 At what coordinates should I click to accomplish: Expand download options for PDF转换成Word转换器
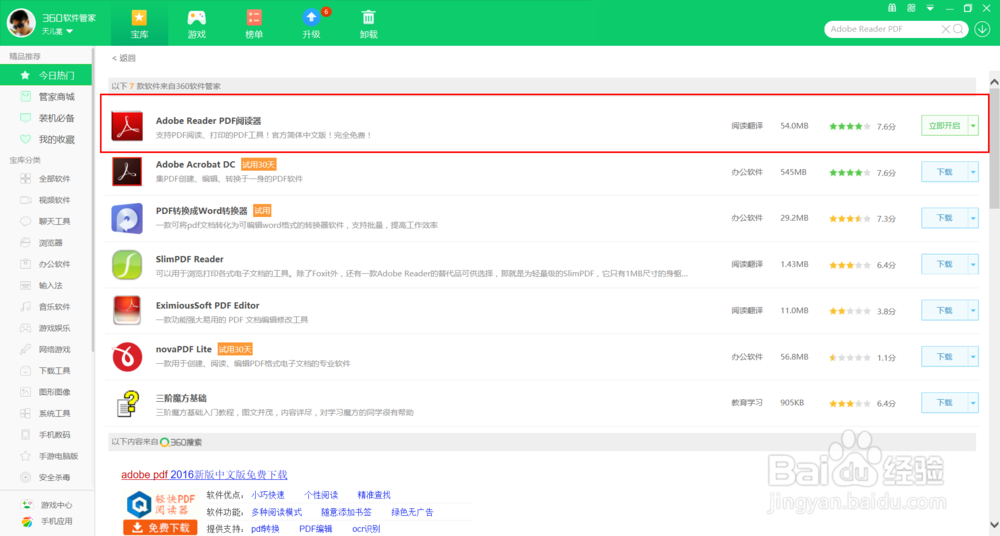973,218
